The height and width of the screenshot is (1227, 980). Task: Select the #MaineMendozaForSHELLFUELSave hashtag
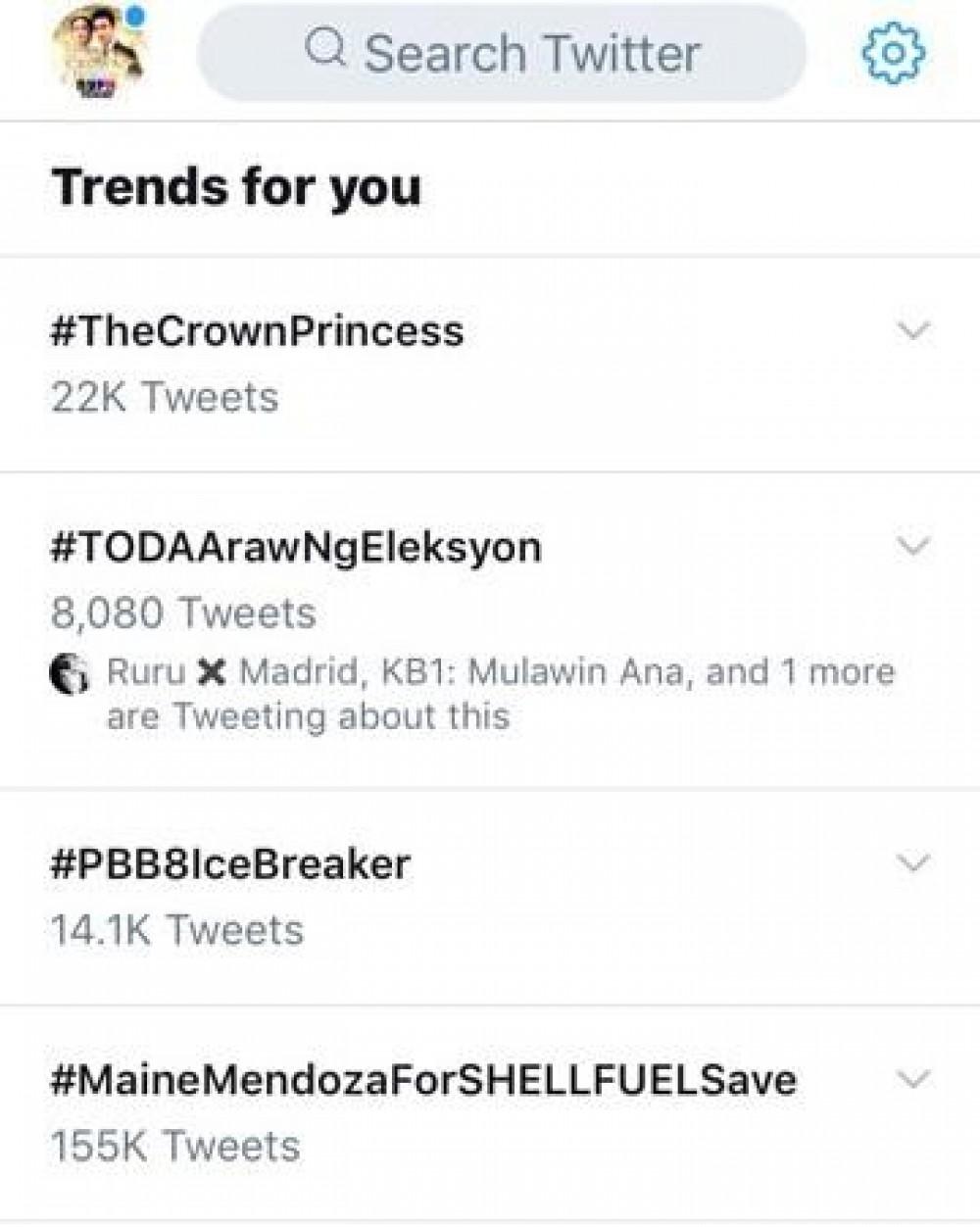click(422, 1080)
